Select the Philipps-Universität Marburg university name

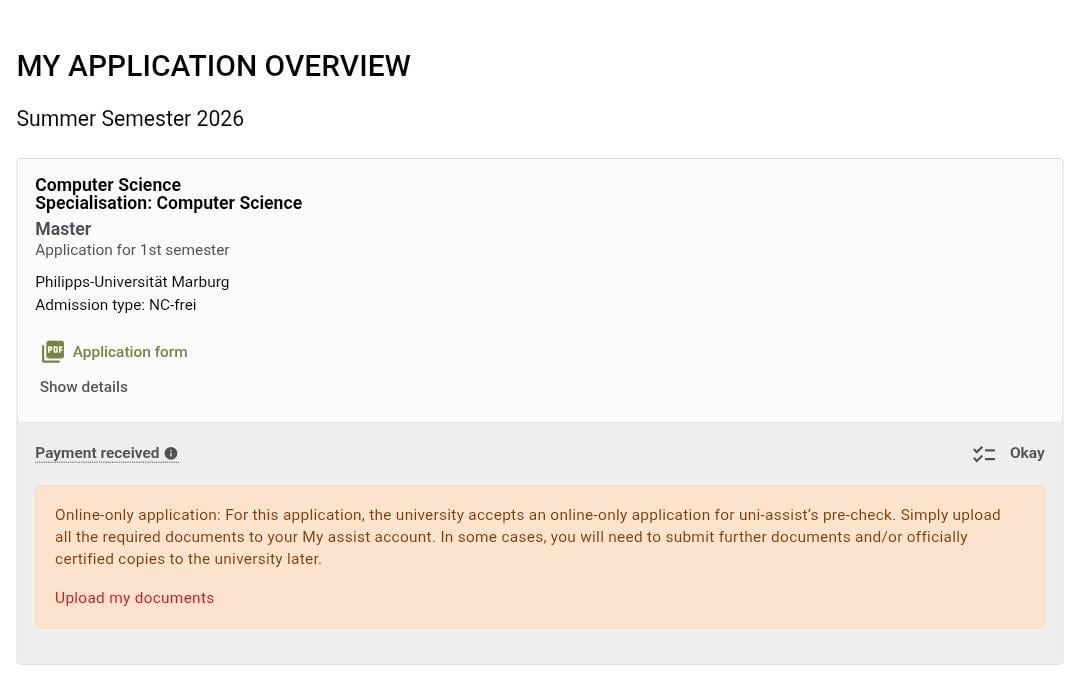coord(132,282)
